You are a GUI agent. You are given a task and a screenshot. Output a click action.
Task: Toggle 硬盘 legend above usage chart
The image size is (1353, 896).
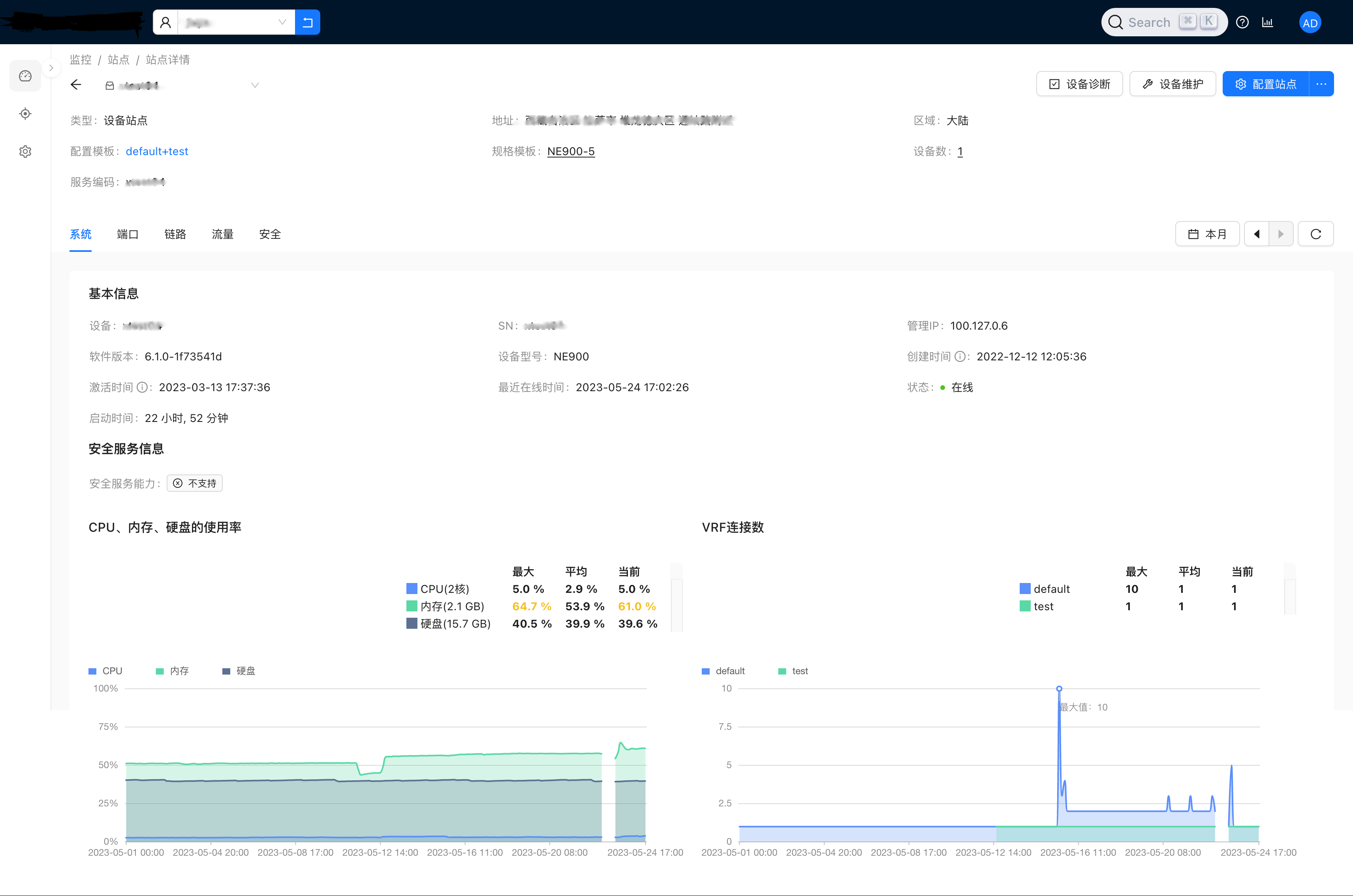coord(239,671)
